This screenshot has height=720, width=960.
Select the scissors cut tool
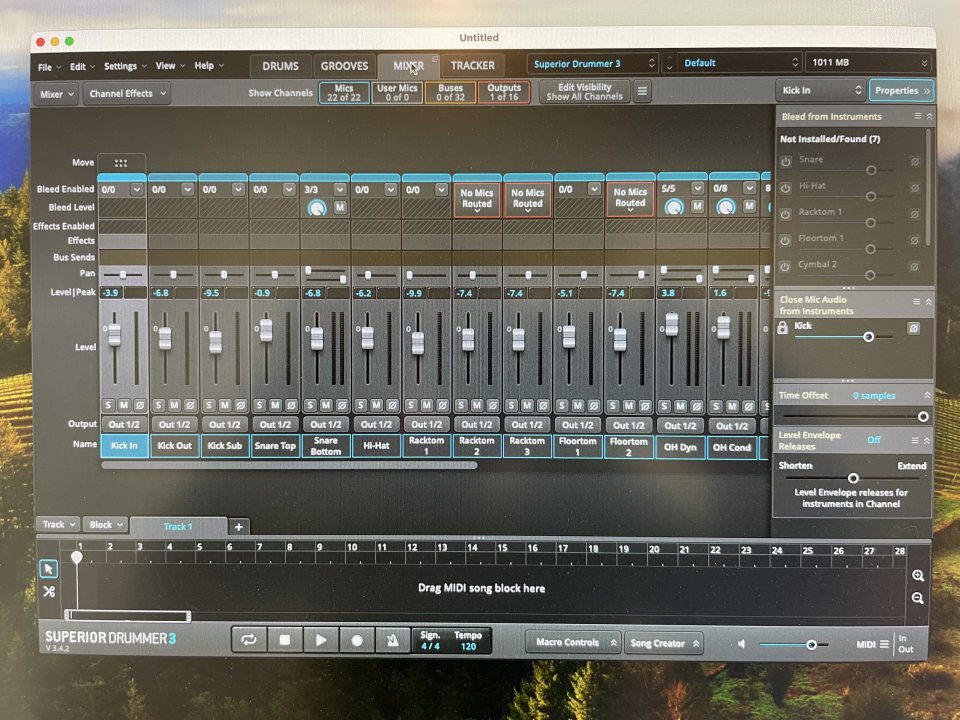[x=49, y=591]
